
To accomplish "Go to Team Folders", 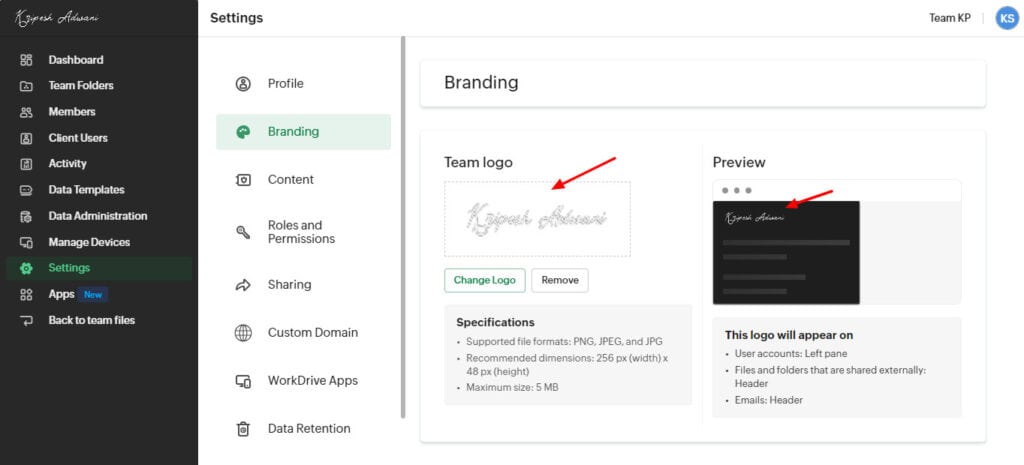I will 81,86.
